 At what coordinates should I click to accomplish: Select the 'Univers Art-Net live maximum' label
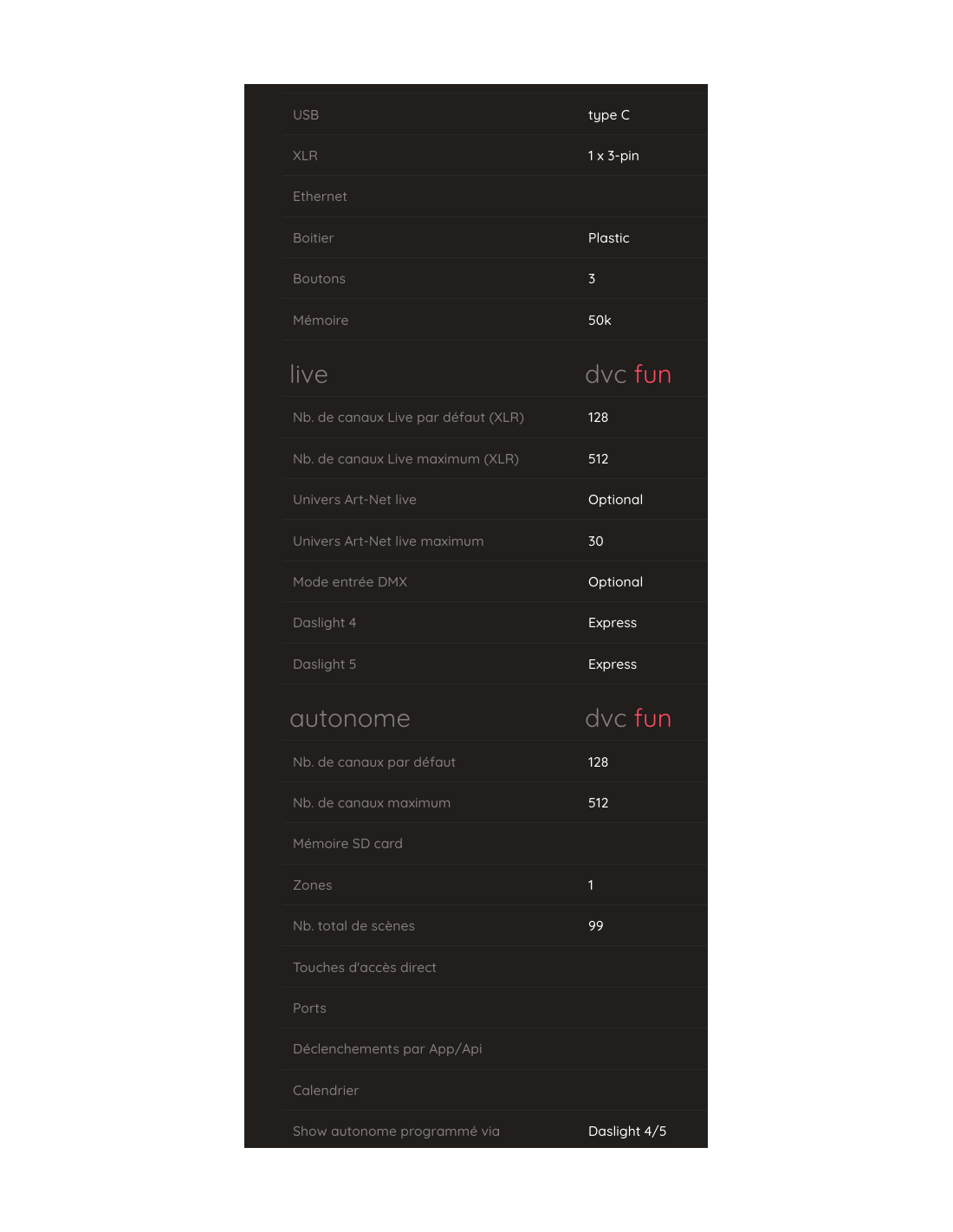click(388, 541)
